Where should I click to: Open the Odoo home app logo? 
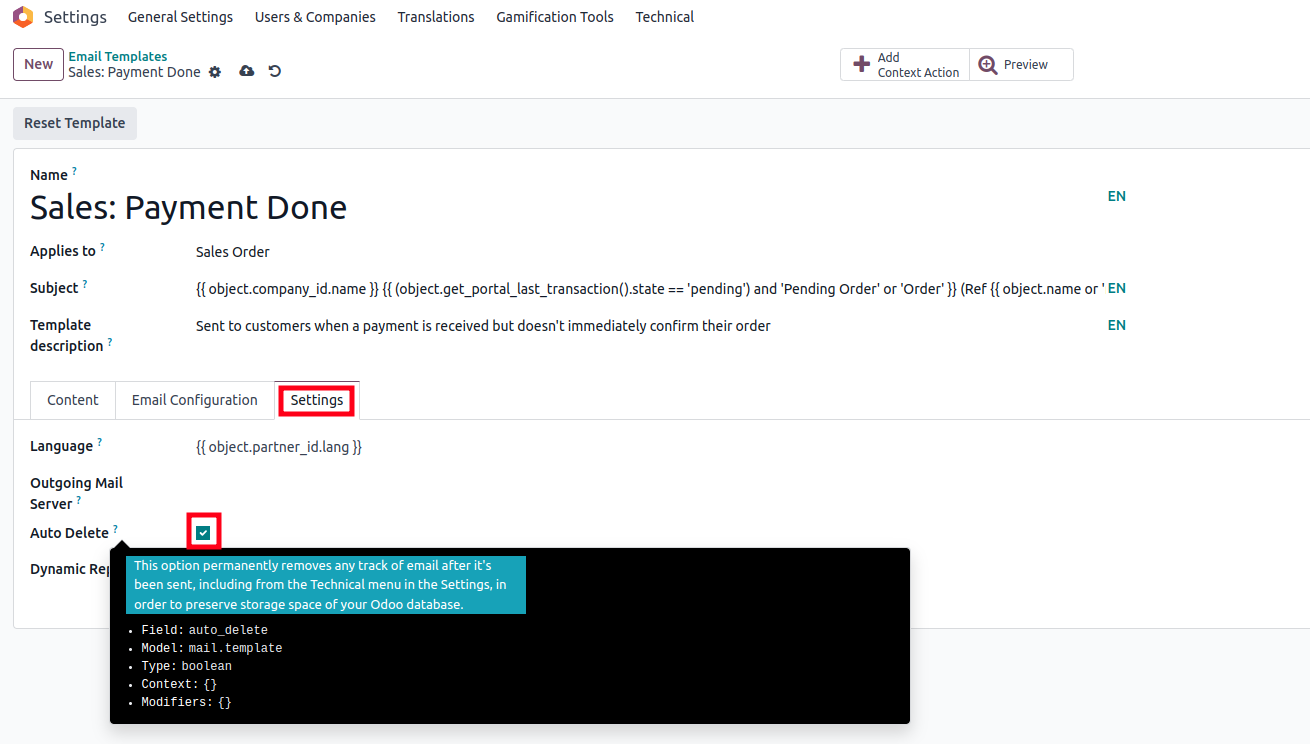(22, 17)
